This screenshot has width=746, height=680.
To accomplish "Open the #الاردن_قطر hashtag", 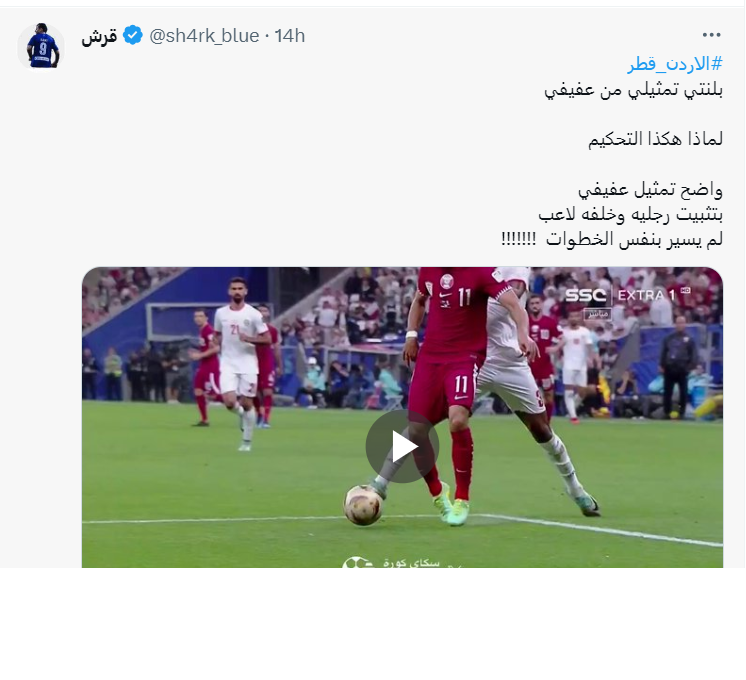I will point(675,64).
